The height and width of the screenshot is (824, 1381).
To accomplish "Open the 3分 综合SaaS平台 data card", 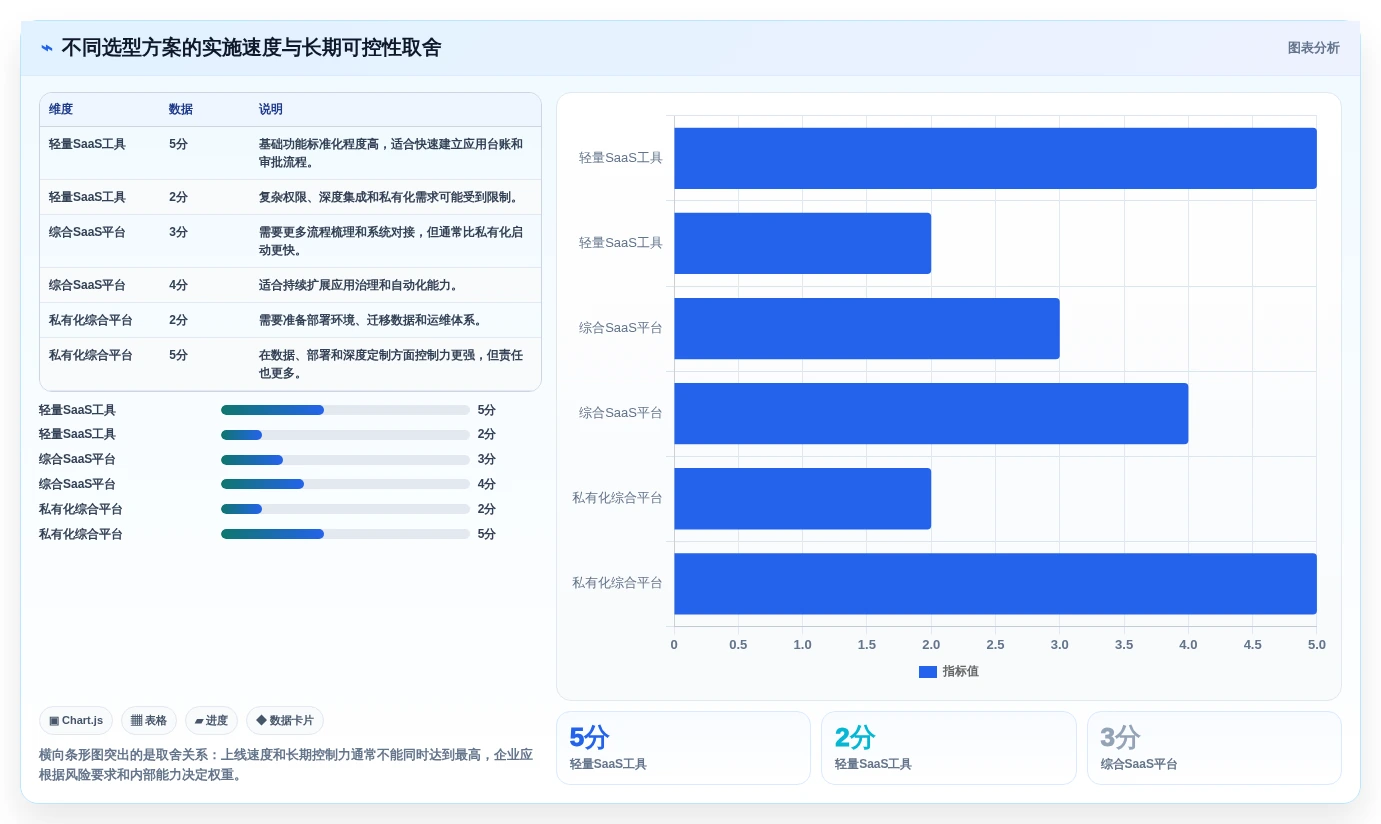I will 1214,748.
